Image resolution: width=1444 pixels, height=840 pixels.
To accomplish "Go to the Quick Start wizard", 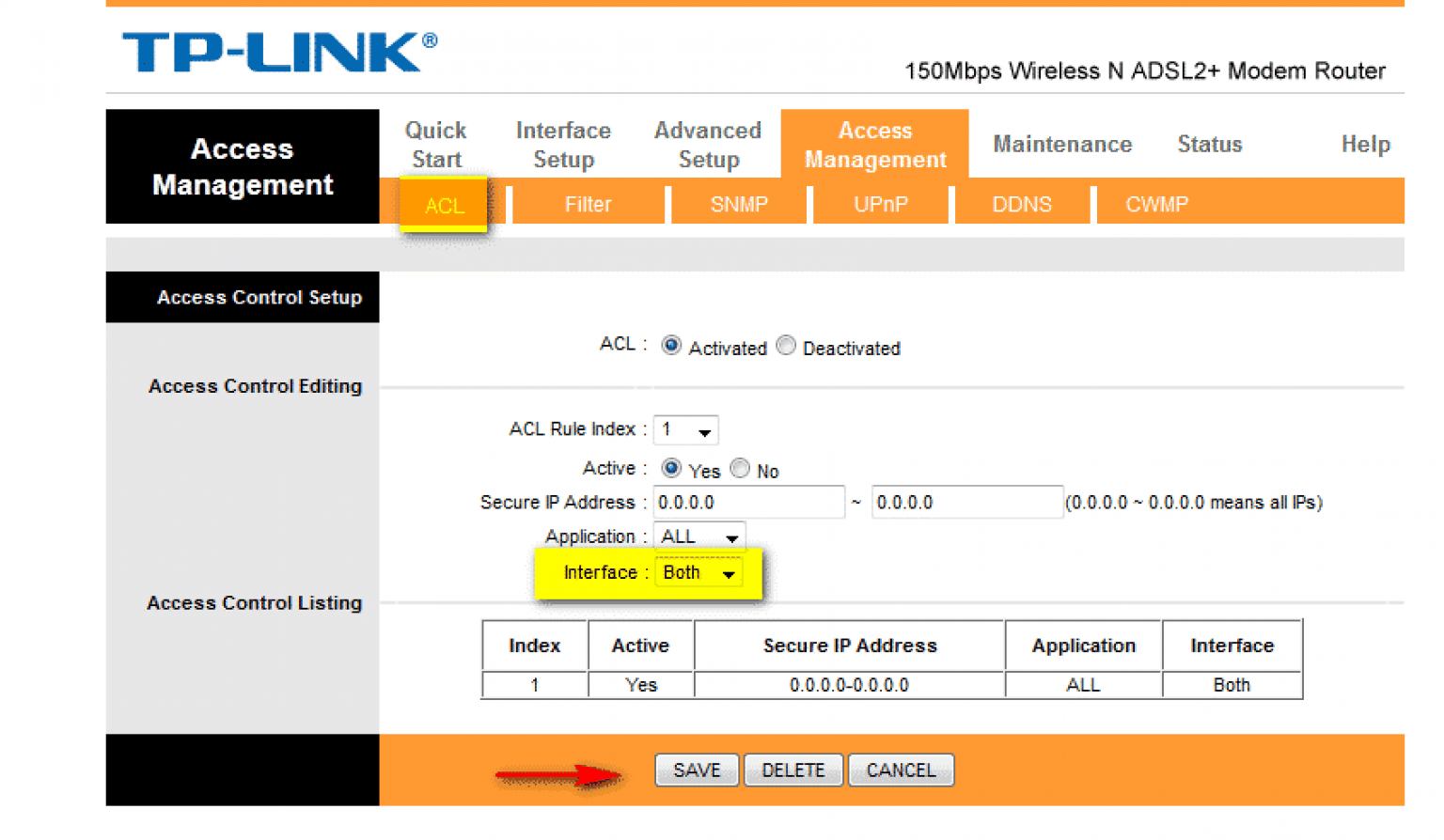I will [435, 144].
